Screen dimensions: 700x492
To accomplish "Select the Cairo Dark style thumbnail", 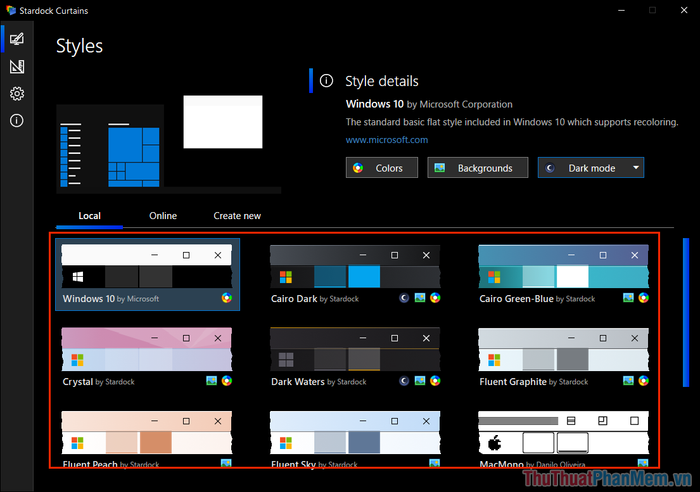I will (355, 266).
